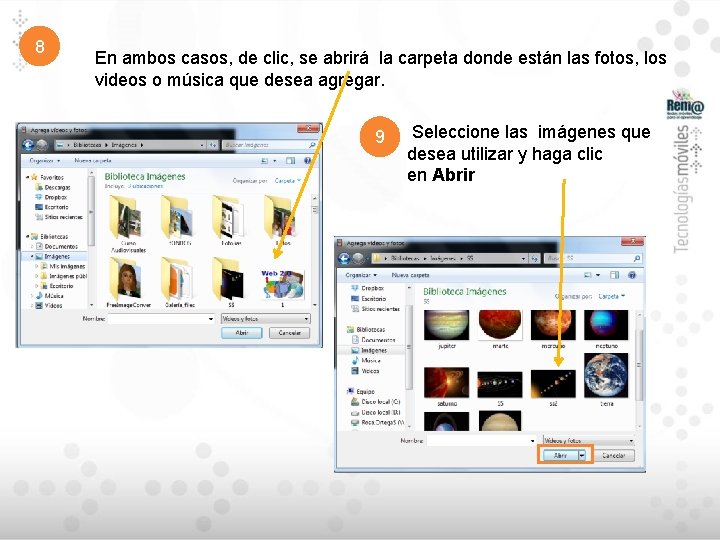The image size is (720, 540).
Task: Open Organizar por Carpeta dropdown in folders dialog
Action: coord(287,181)
